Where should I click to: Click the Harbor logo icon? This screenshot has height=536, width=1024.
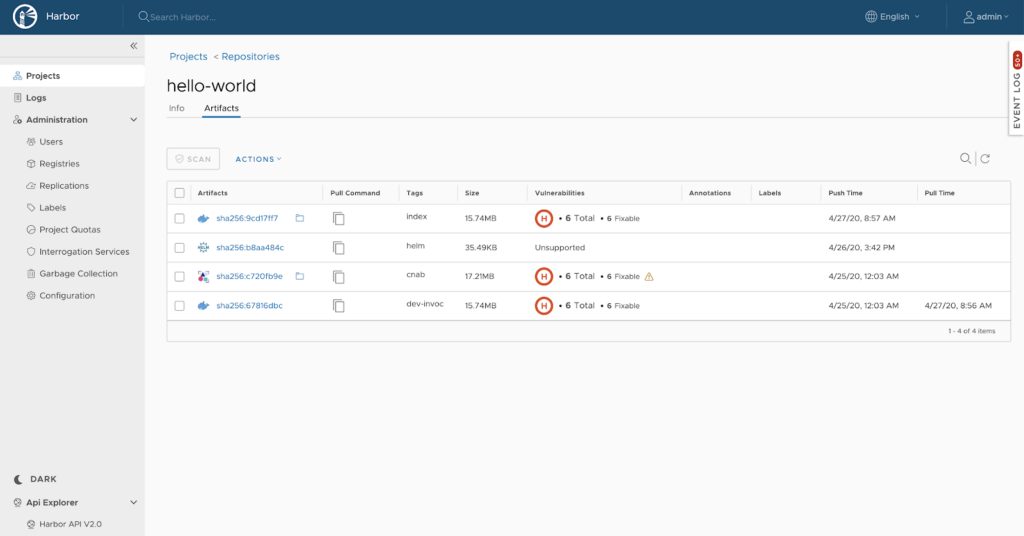(25, 17)
